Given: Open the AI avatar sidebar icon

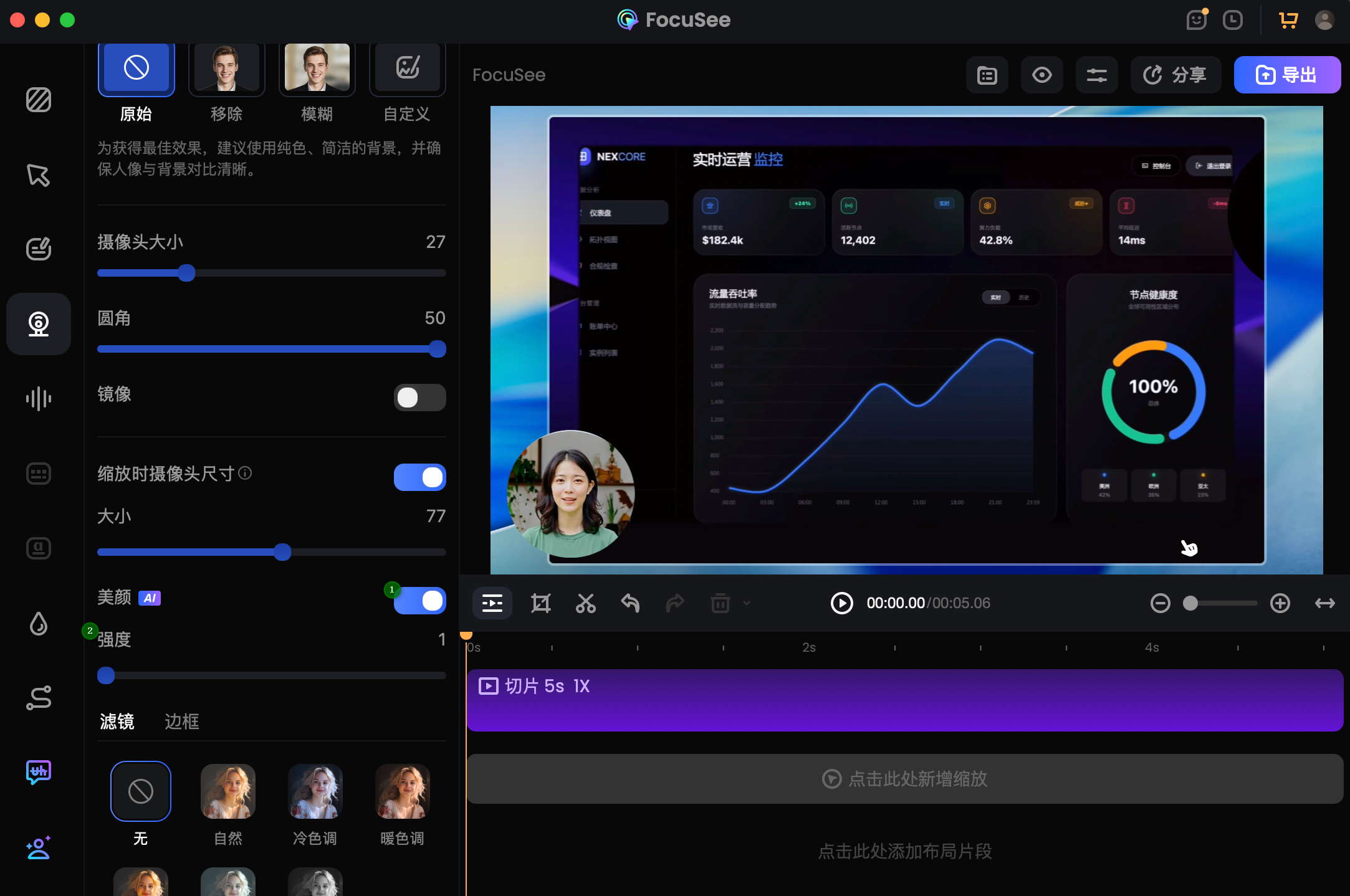Looking at the screenshot, I should pos(39,847).
